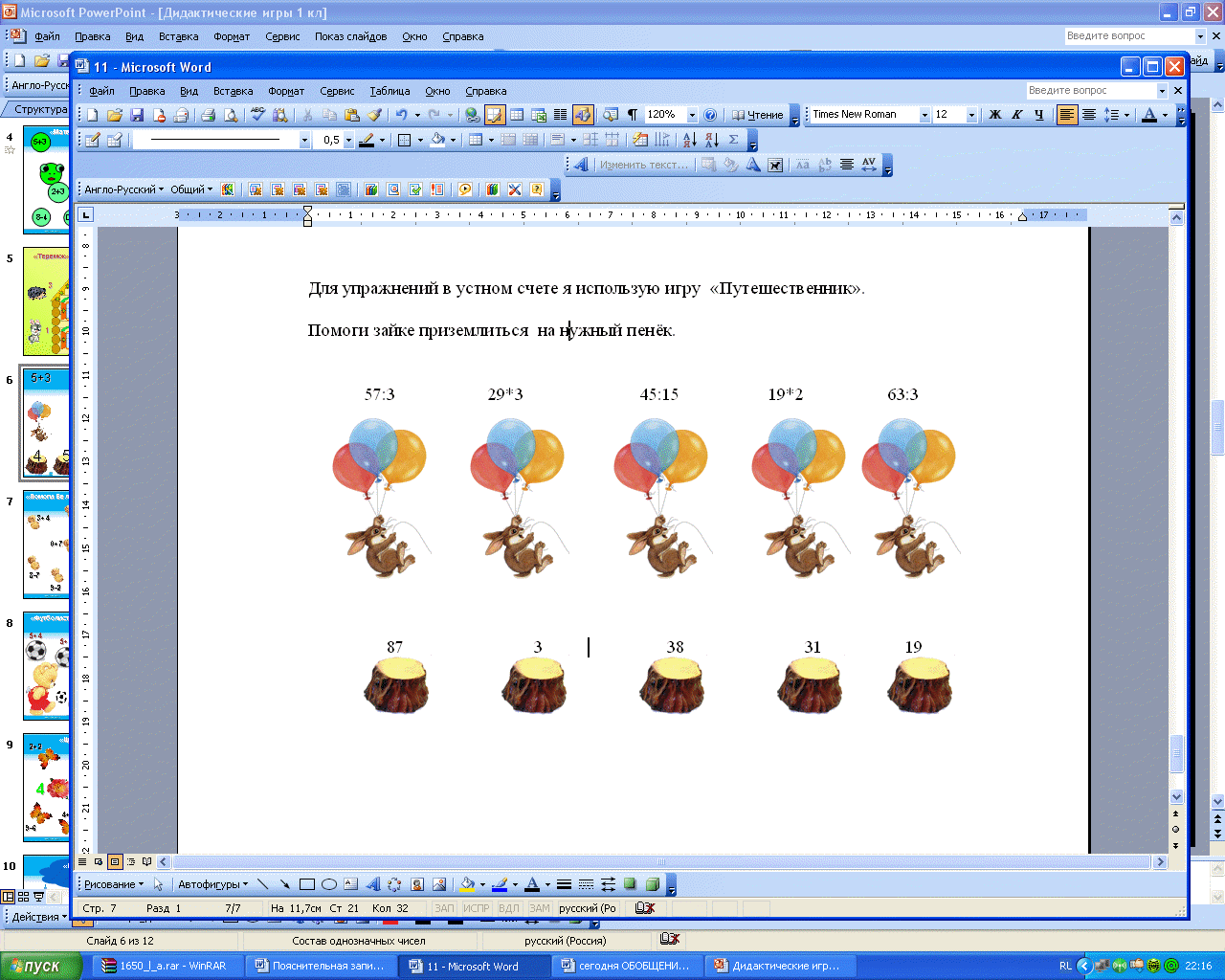Select the Oval drawing tool

point(329,884)
